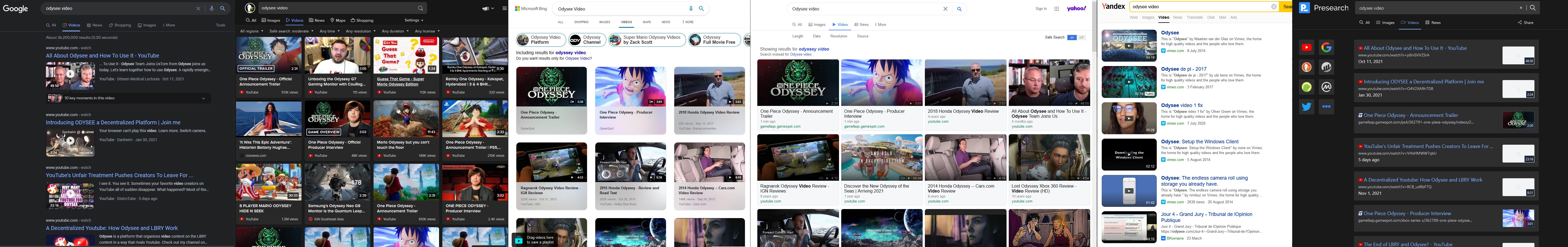Select Google provider icon in Presearch
Viewport: 1568px width, 247px height.
(1326, 48)
